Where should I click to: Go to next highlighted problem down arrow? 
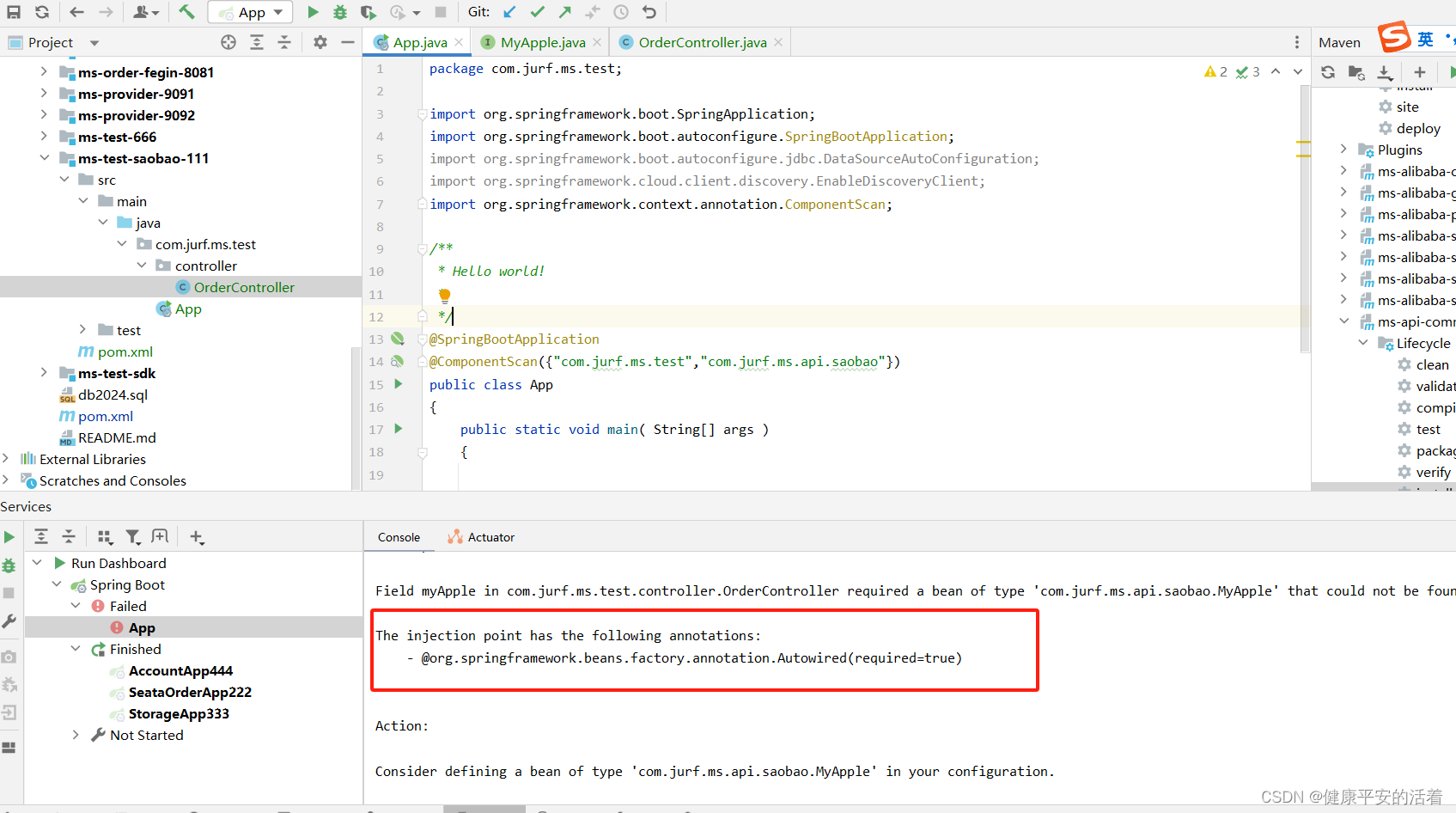pos(1298,71)
